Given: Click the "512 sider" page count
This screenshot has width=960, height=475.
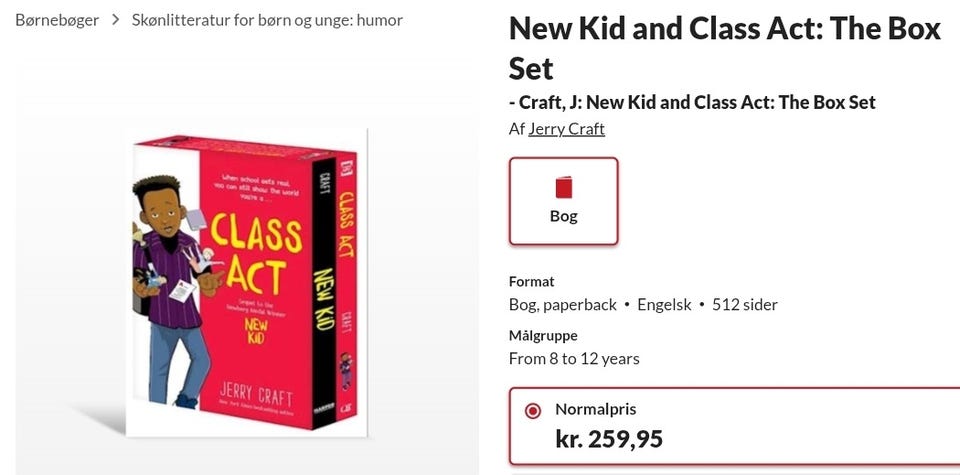Looking at the screenshot, I should tap(744, 305).
